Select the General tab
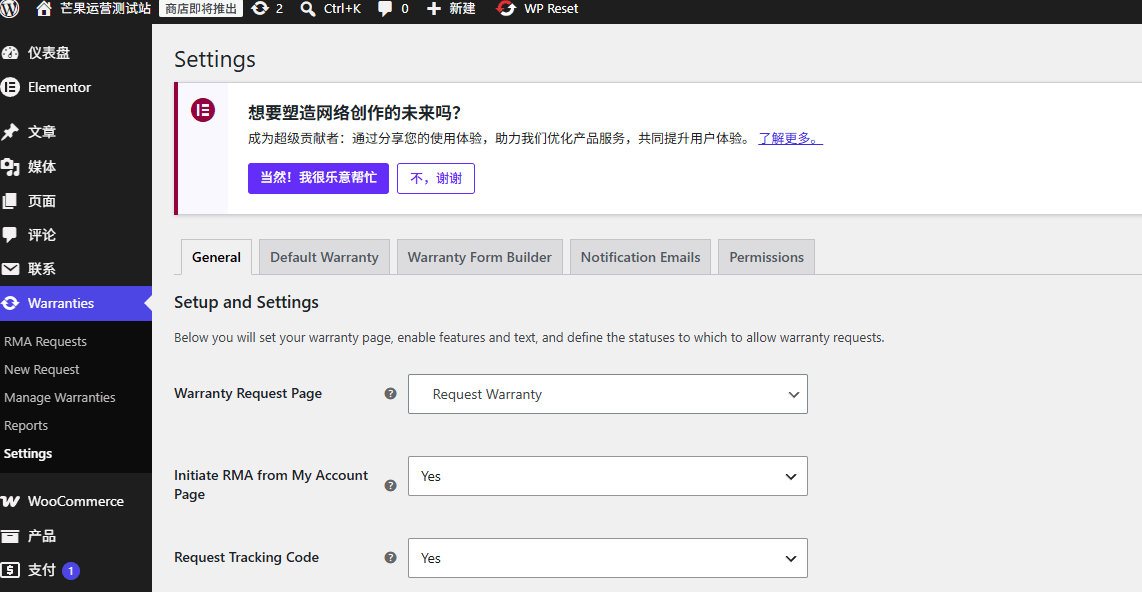Viewport: 1142px width, 592px height. click(x=216, y=257)
